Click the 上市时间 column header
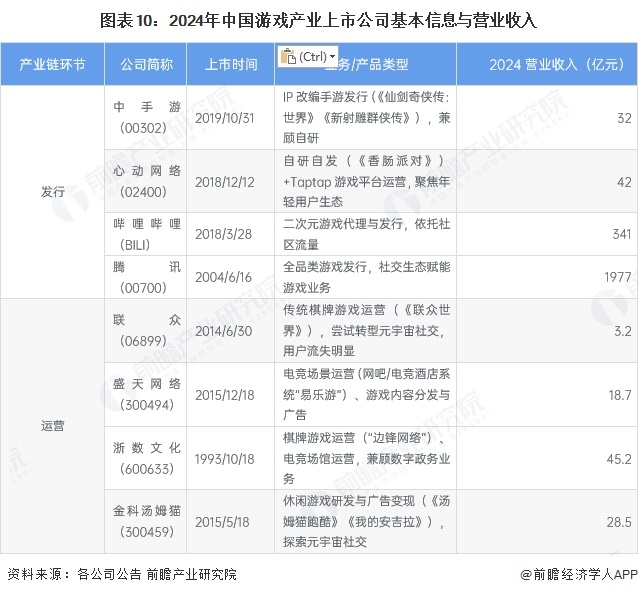This screenshot has height=595, width=638. point(232,65)
